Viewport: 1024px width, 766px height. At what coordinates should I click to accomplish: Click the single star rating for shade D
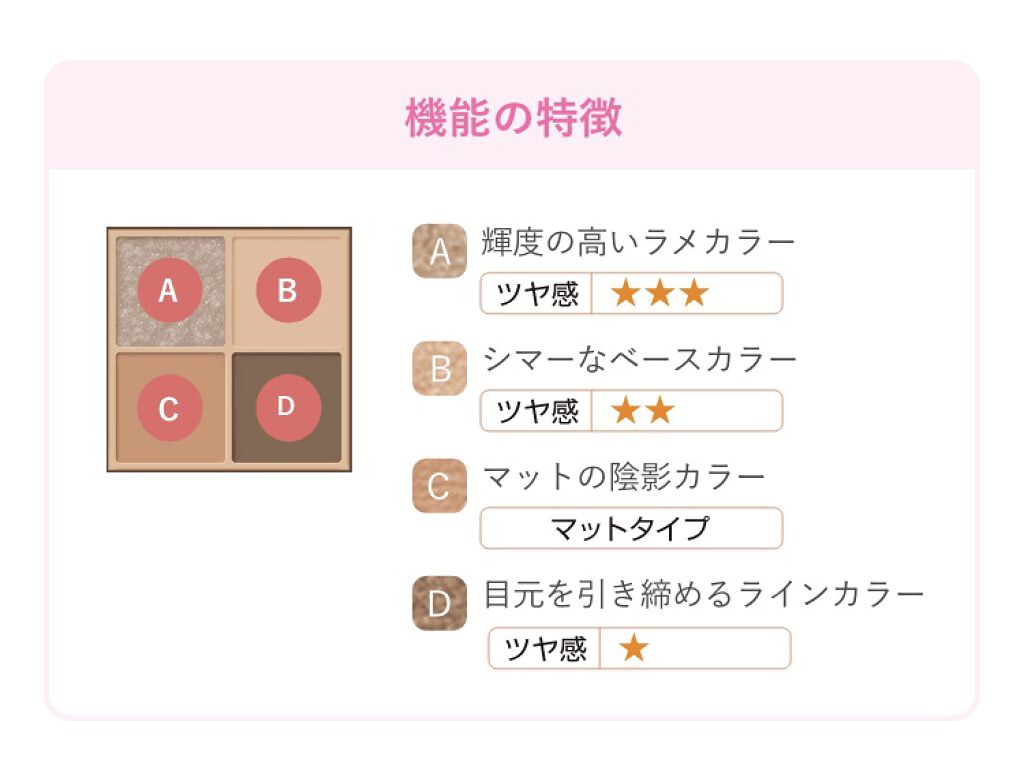[x=634, y=648]
